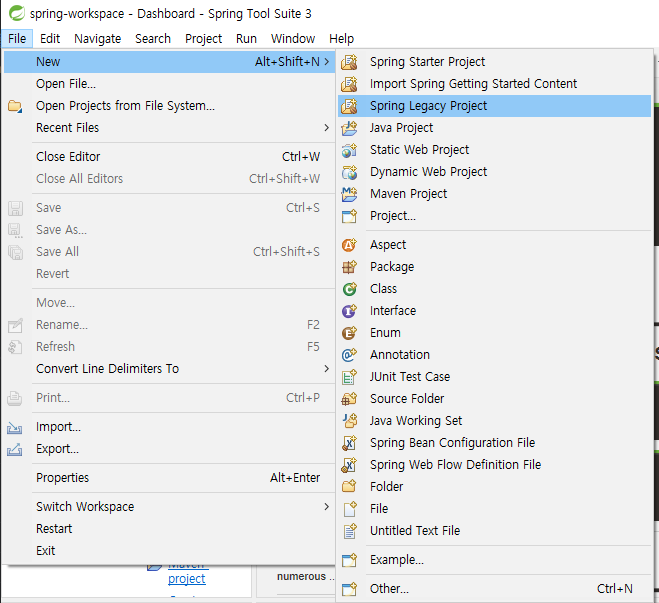The width and height of the screenshot is (659, 603).
Task: Click the Static Web Project globe icon
Action: (x=349, y=150)
